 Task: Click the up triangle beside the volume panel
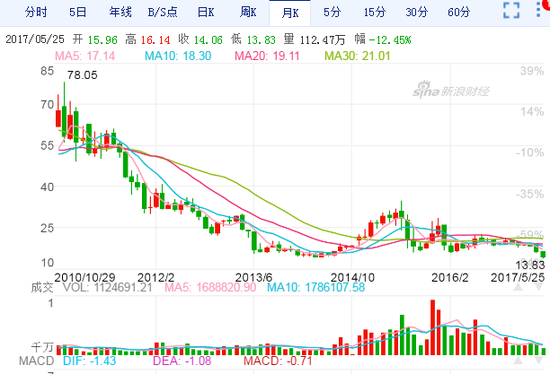518,287
